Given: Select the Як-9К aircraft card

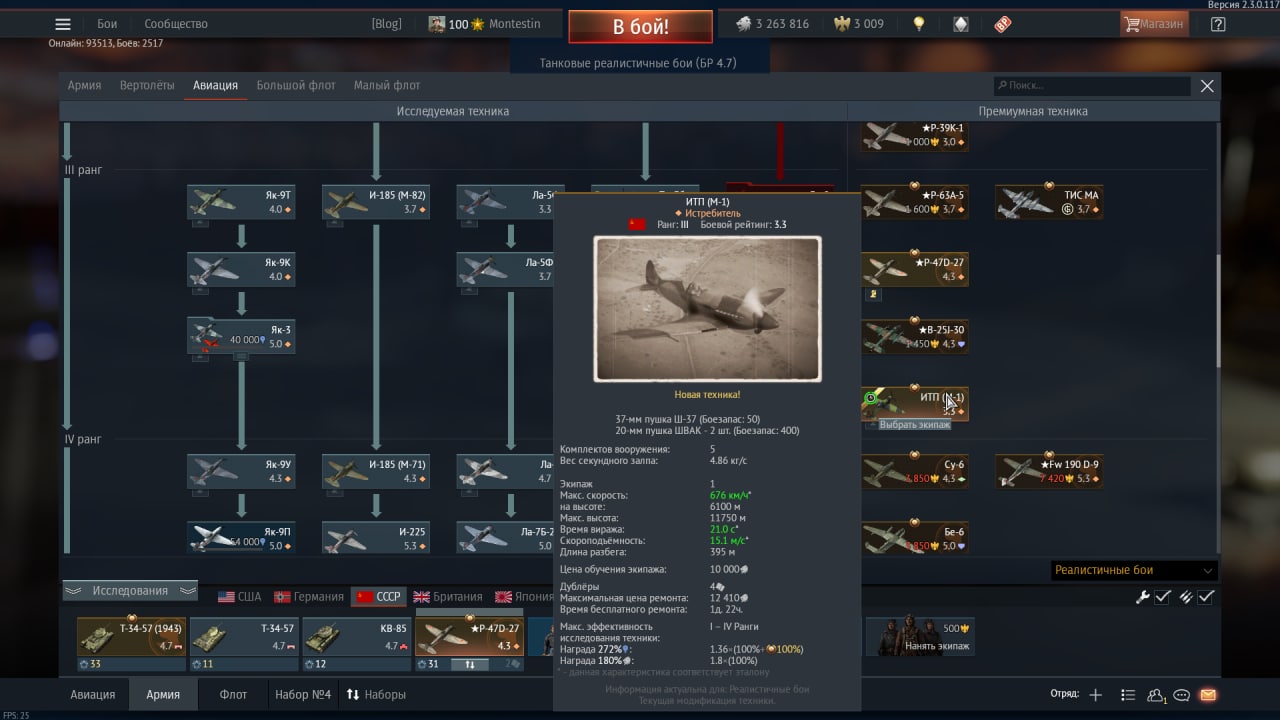Looking at the screenshot, I should click(x=241, y=269).
